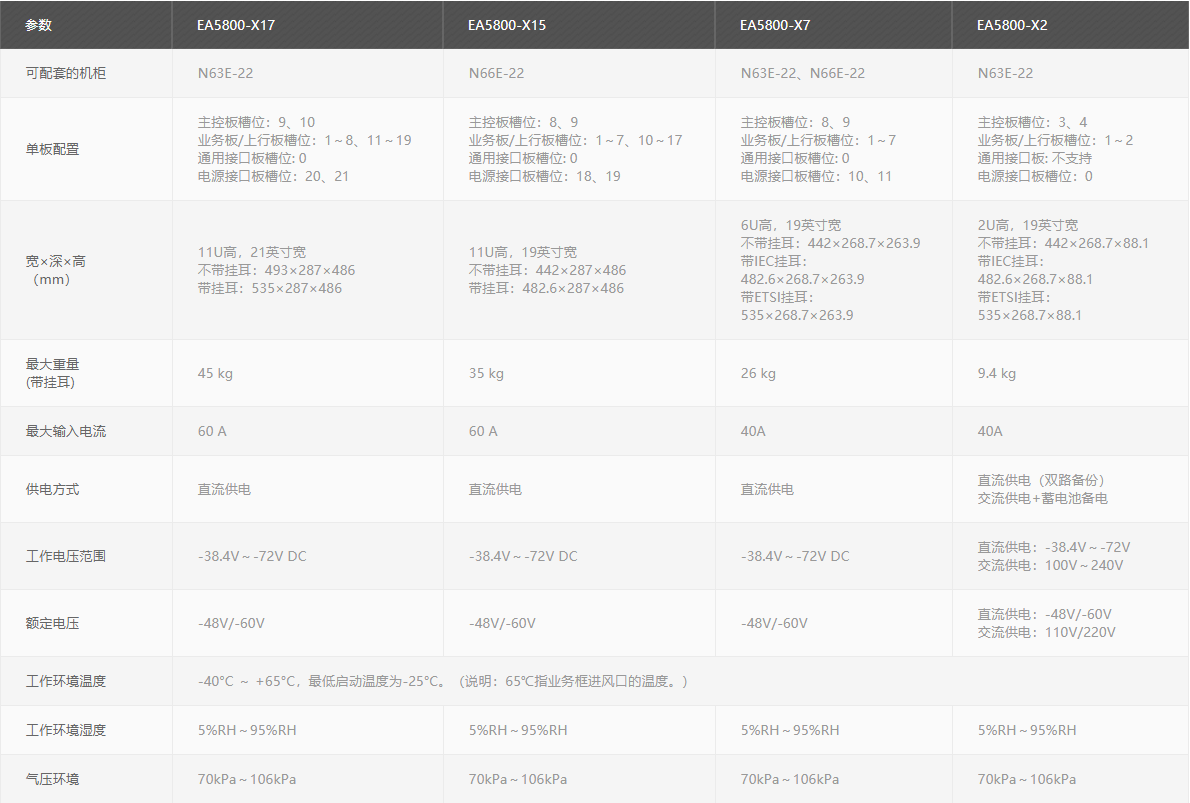This screenshot has height=803, width=1190.
Task: Click the line '通用接口板: 不支持'
Action: tap(1035, 158)
